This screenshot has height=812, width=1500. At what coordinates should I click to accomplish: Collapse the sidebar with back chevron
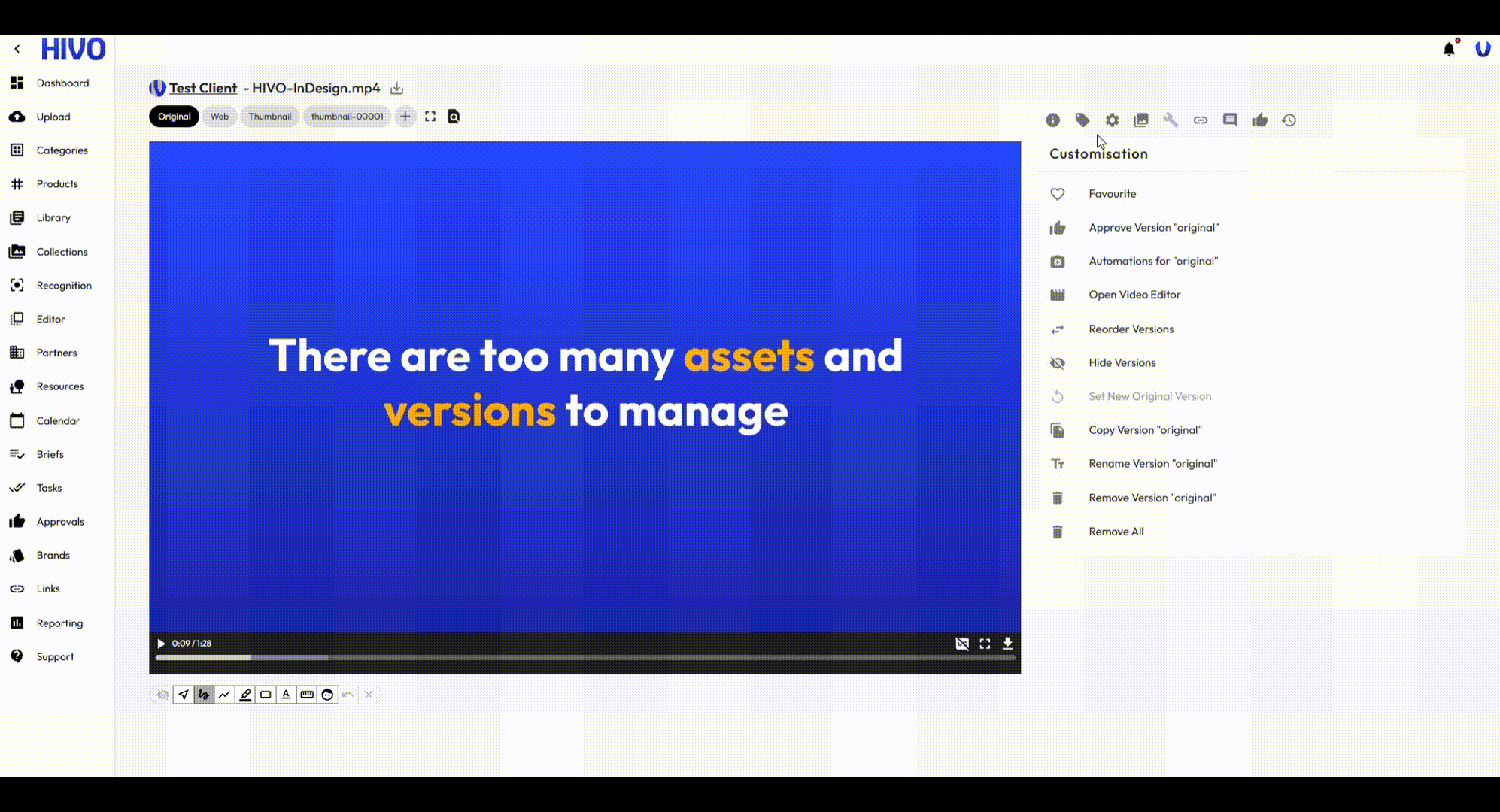pyautogui.click(x=17, y=49)
